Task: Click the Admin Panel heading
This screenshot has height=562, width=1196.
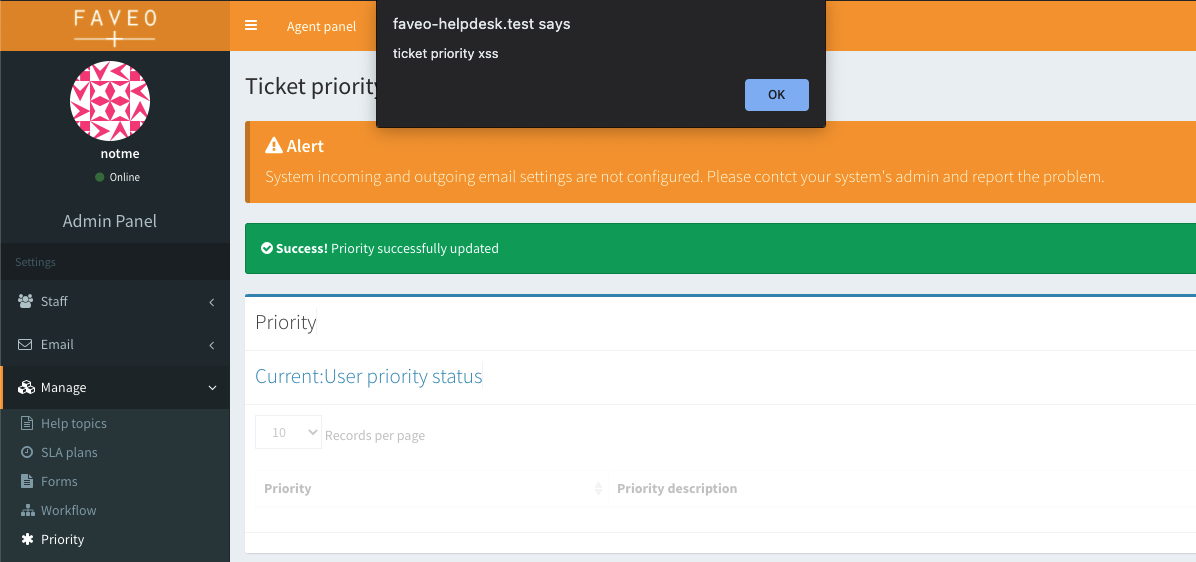Action: tap(110, 221)
